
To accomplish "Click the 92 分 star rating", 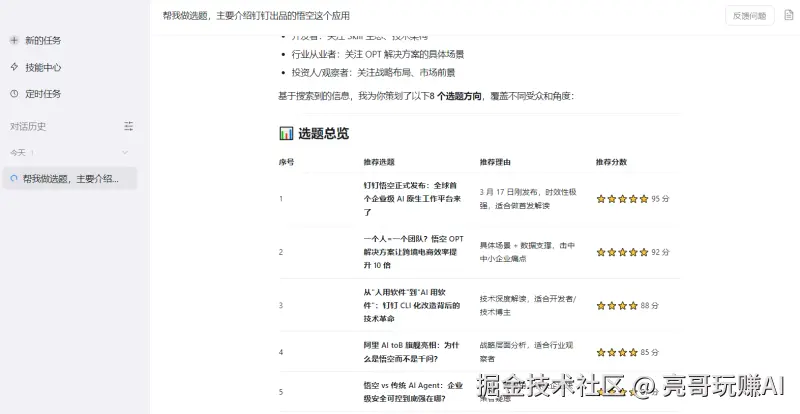I will (x=633, y=252).
